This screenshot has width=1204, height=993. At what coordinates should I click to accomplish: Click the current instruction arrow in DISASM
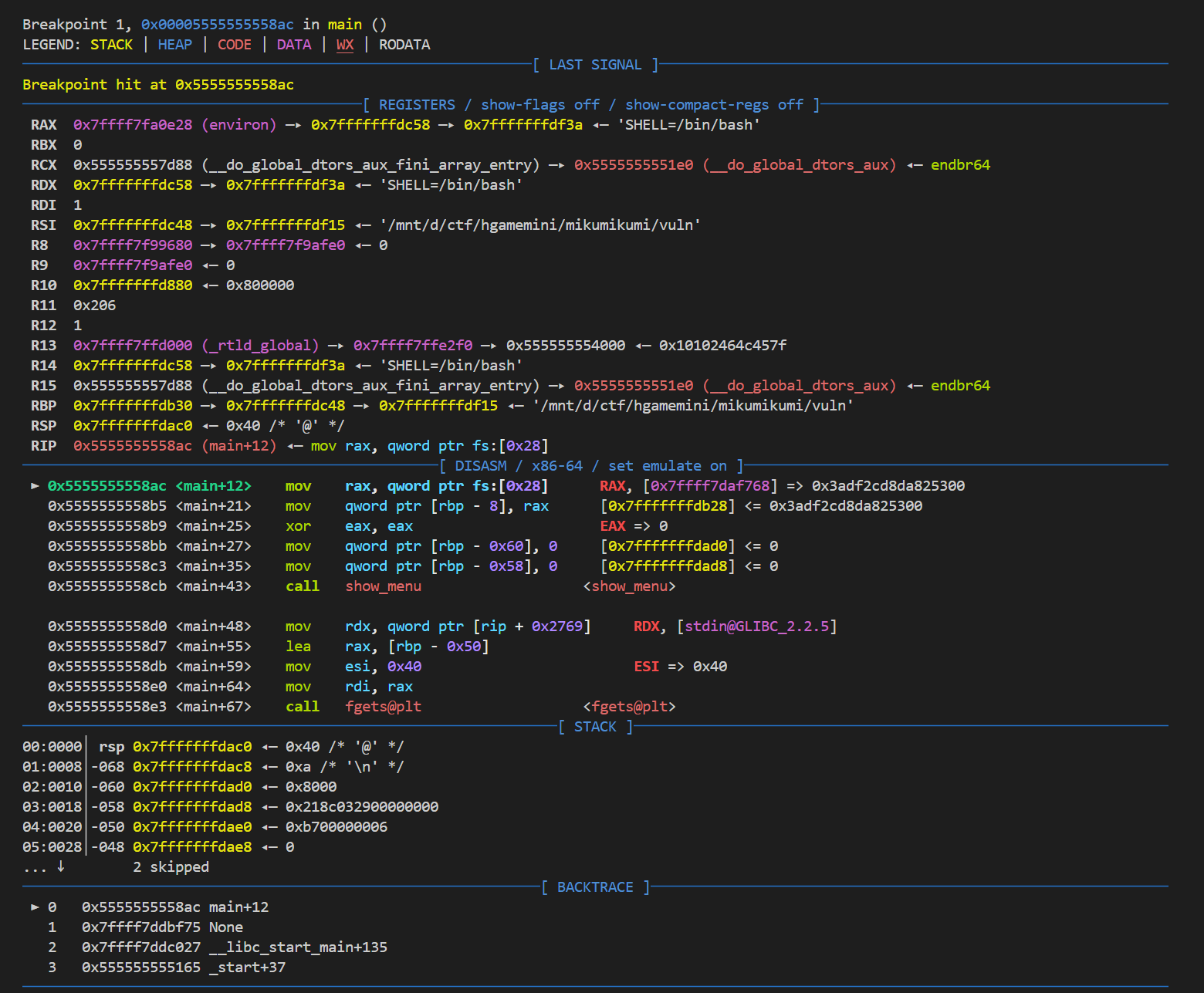click(x=35, y=486)
